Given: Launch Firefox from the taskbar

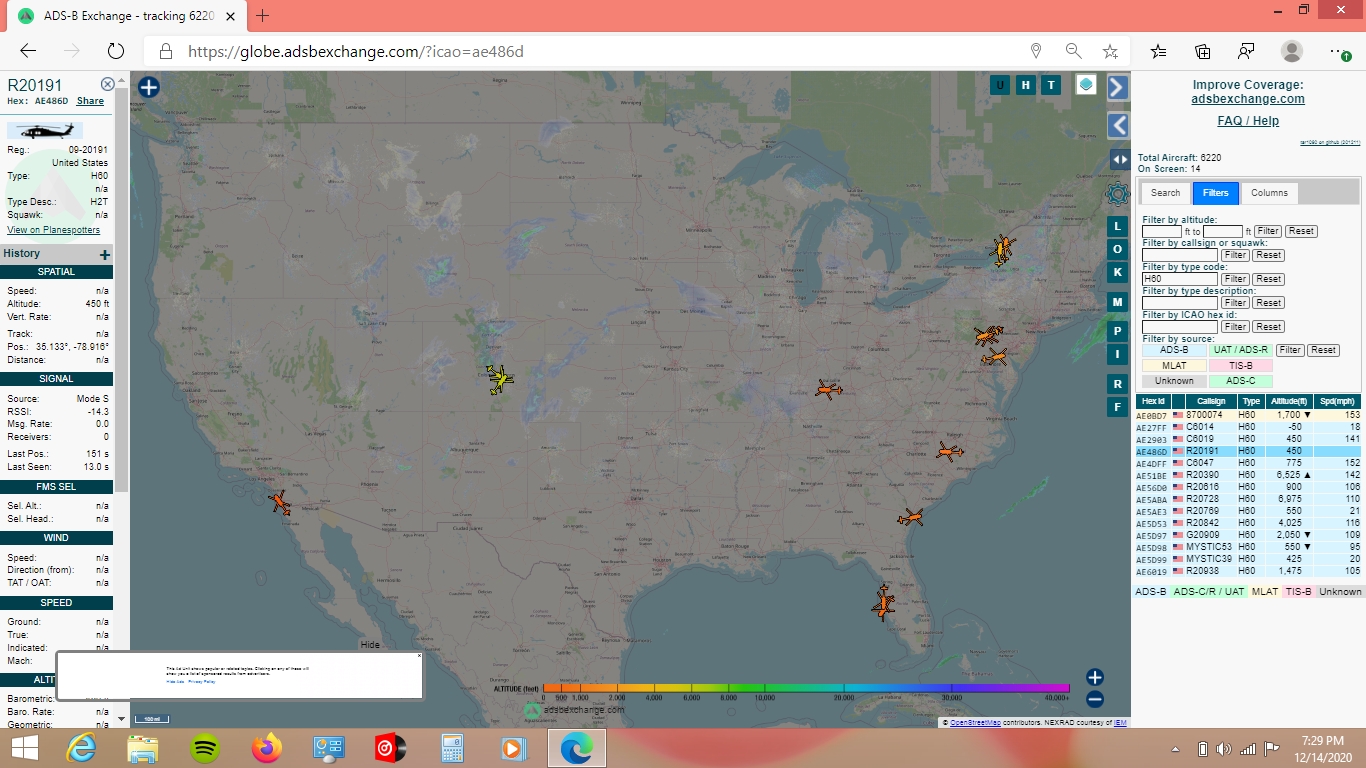Looking at the screenshot, I should click(267, 747).
